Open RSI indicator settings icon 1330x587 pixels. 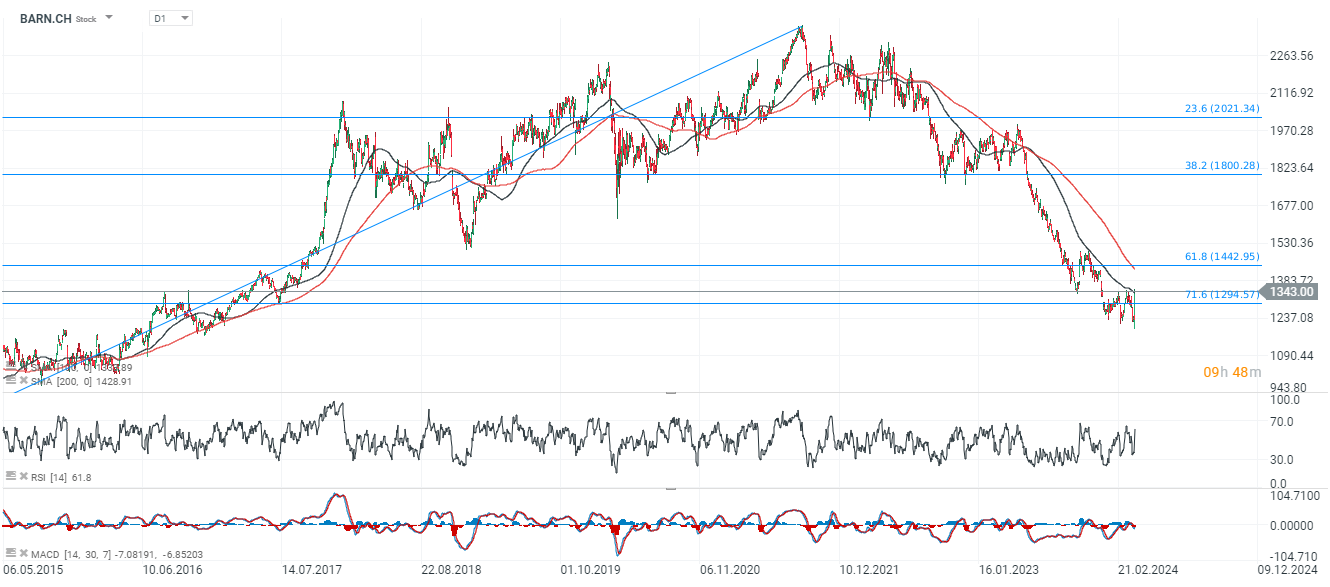(10, 477)
